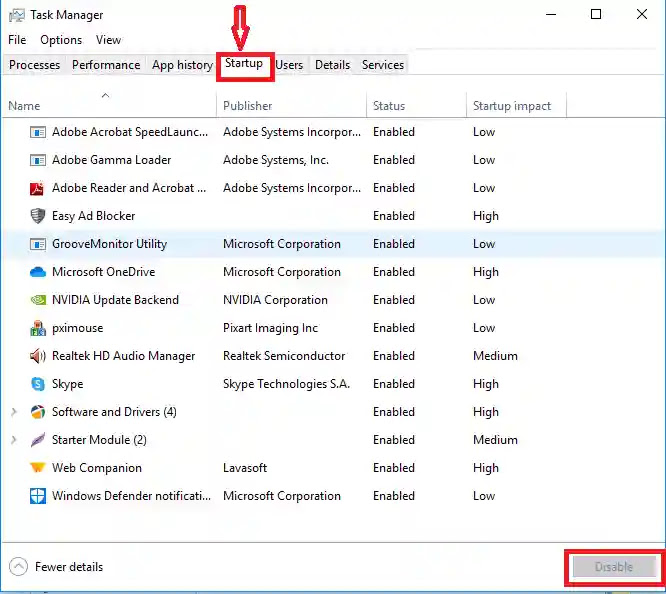Viewport: 666px width, 594px height.
Task: Click the Disable button
Action: 614,567
